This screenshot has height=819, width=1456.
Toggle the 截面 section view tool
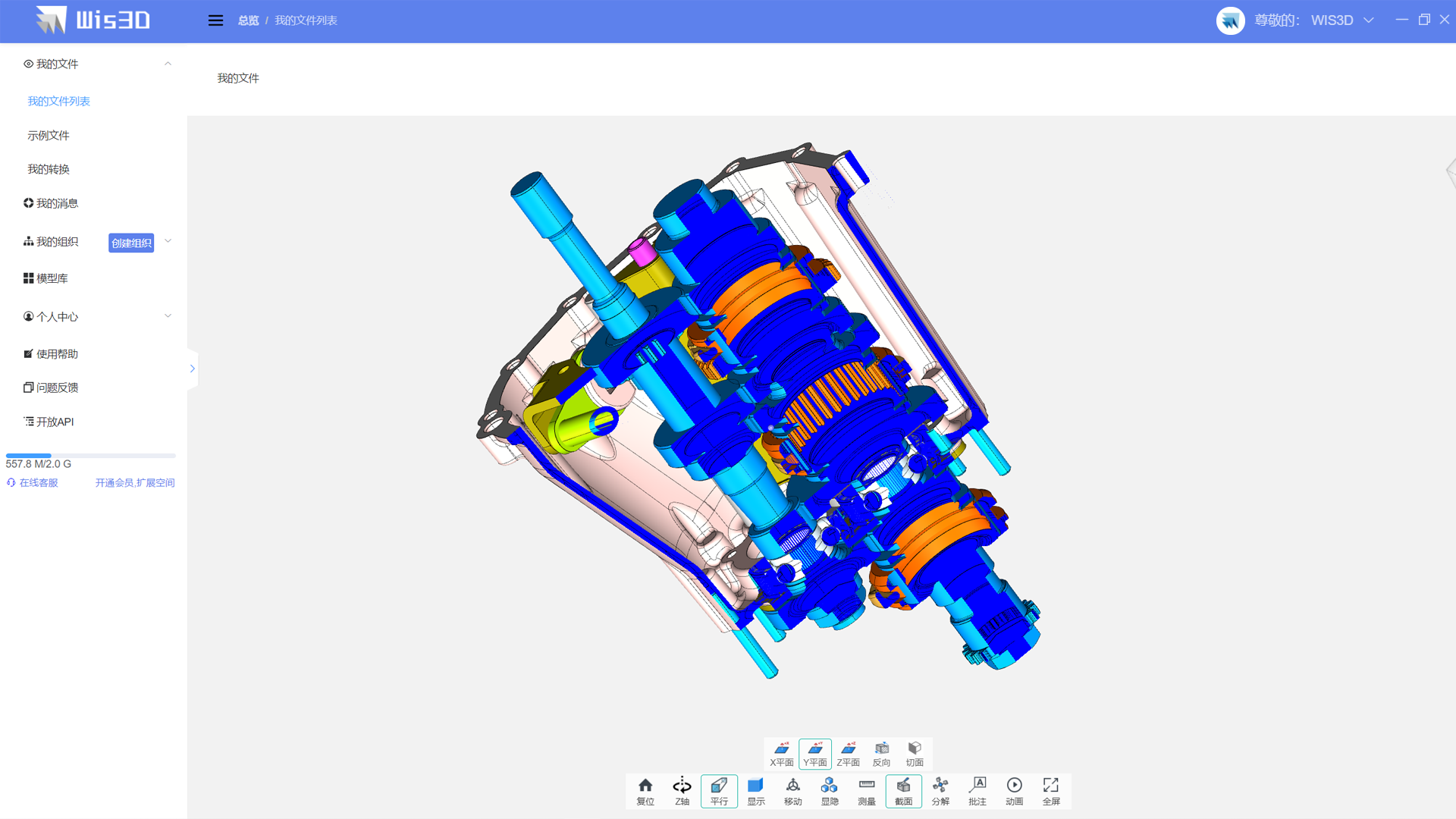point(903,791)
